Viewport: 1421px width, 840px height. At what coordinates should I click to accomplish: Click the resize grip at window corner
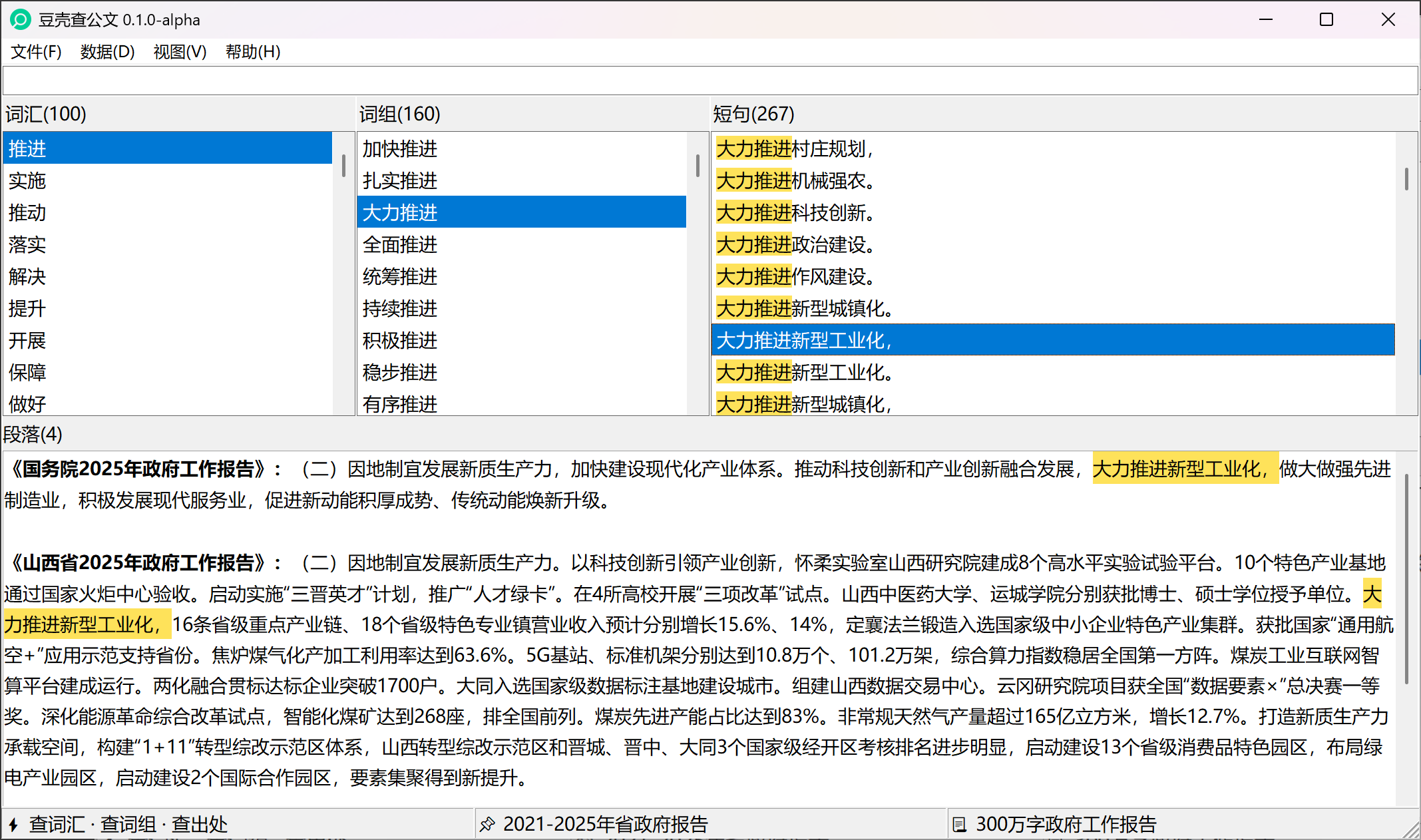[1412, 831]
